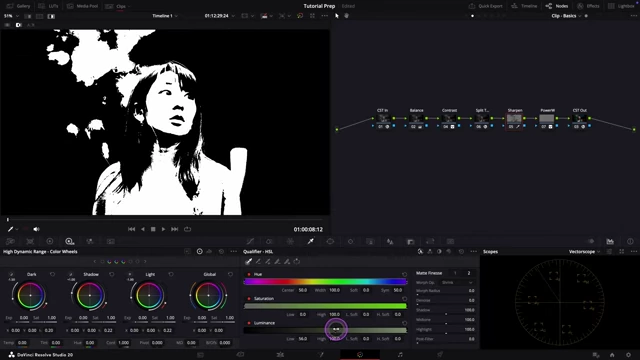Open the viewer zoom percentage dropdown
Image resolution: width=640 pixels, height=360 pixels.
click(11, 16)
